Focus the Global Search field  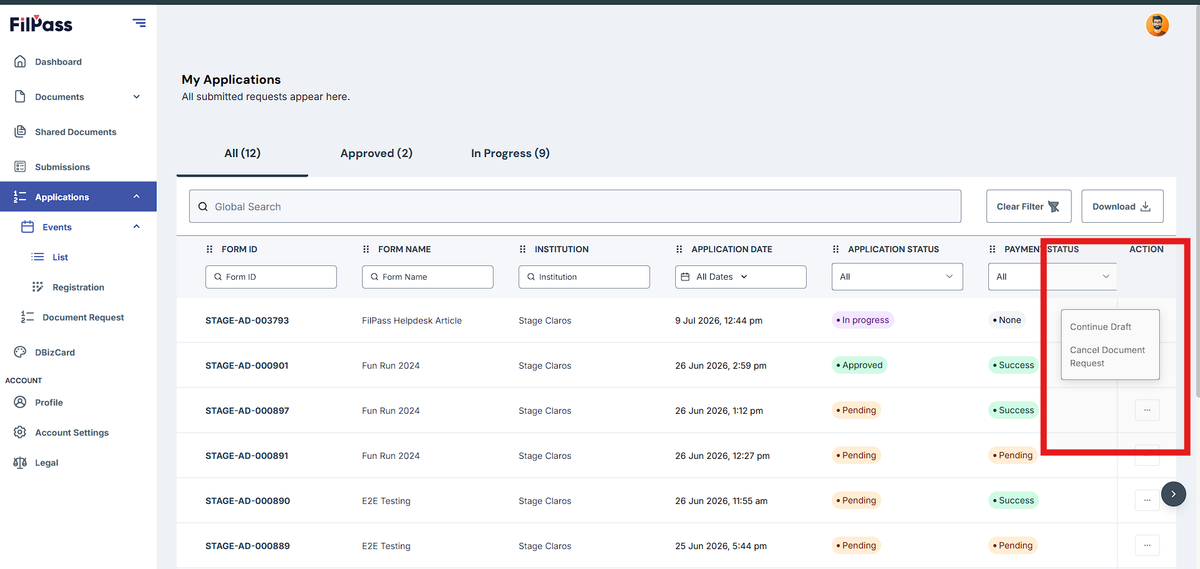(x=575, y=207)
